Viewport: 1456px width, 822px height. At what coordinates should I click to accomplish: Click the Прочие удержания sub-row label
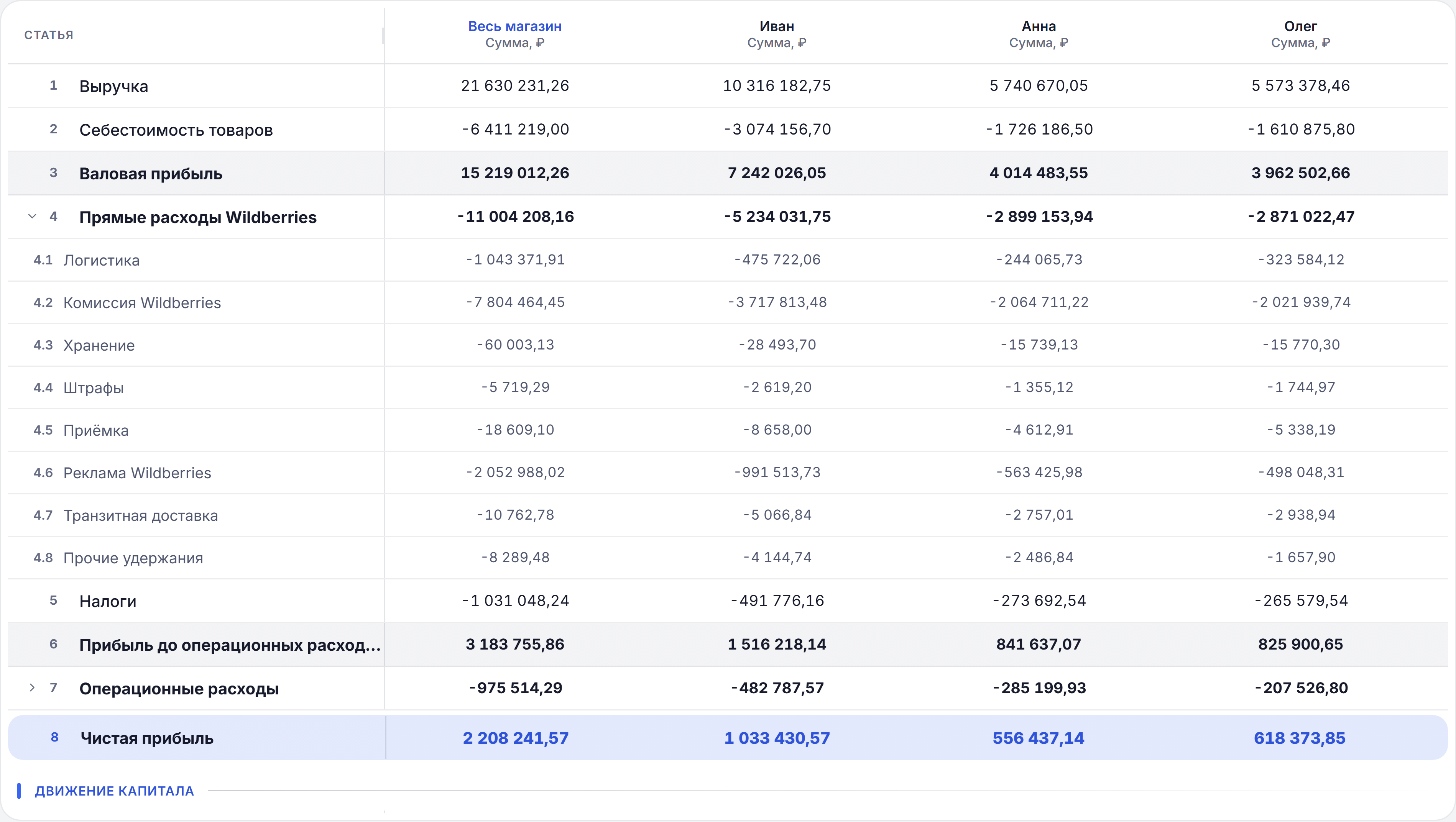click(133, 558)
